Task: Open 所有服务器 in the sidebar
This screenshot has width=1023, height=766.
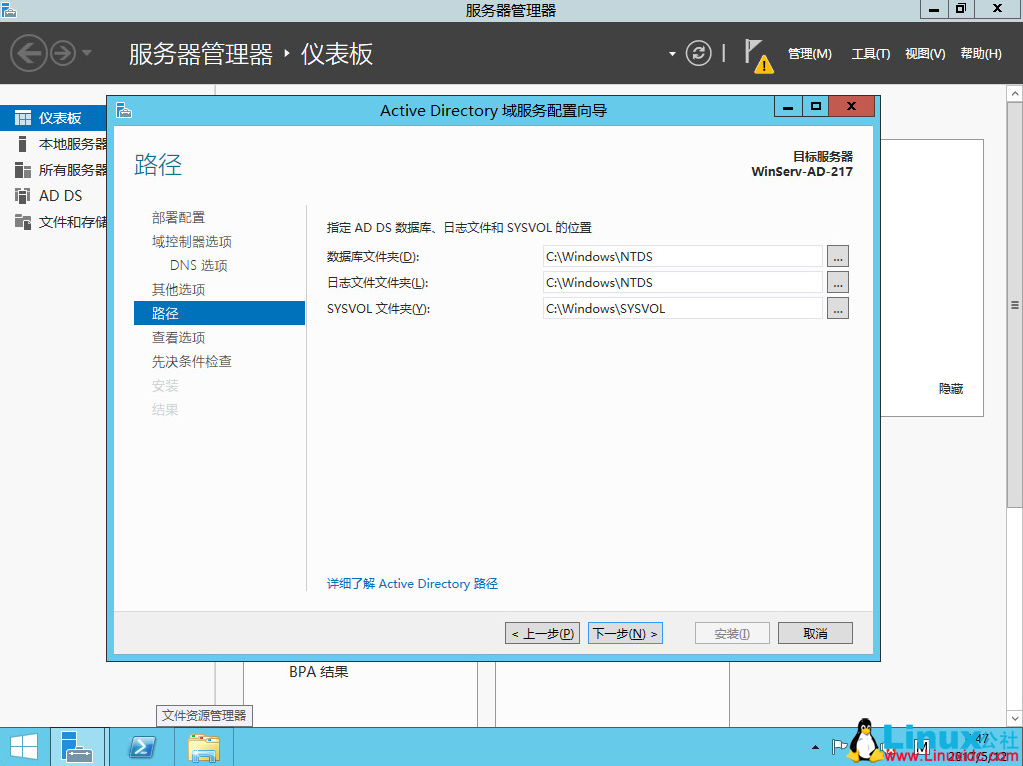Action: pos(60,168)
